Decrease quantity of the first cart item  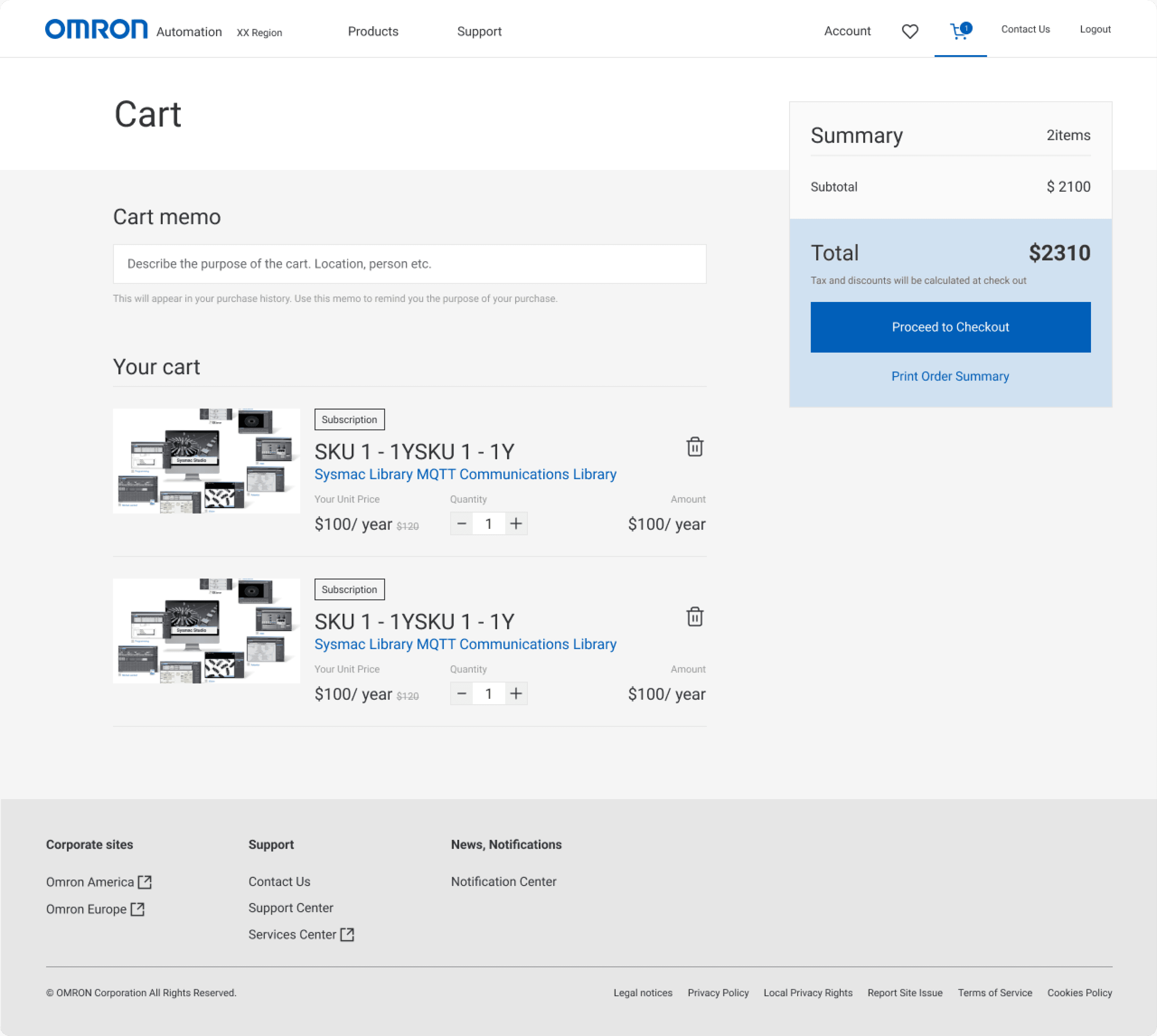[462, 524]
